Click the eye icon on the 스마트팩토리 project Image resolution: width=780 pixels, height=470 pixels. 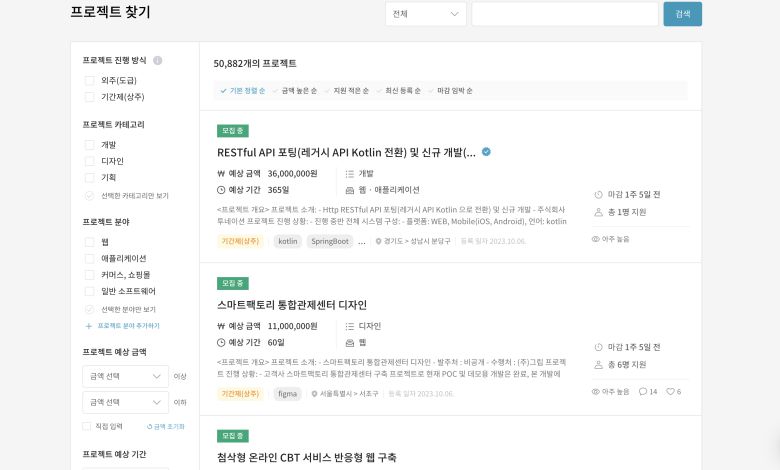coord(596,391)
